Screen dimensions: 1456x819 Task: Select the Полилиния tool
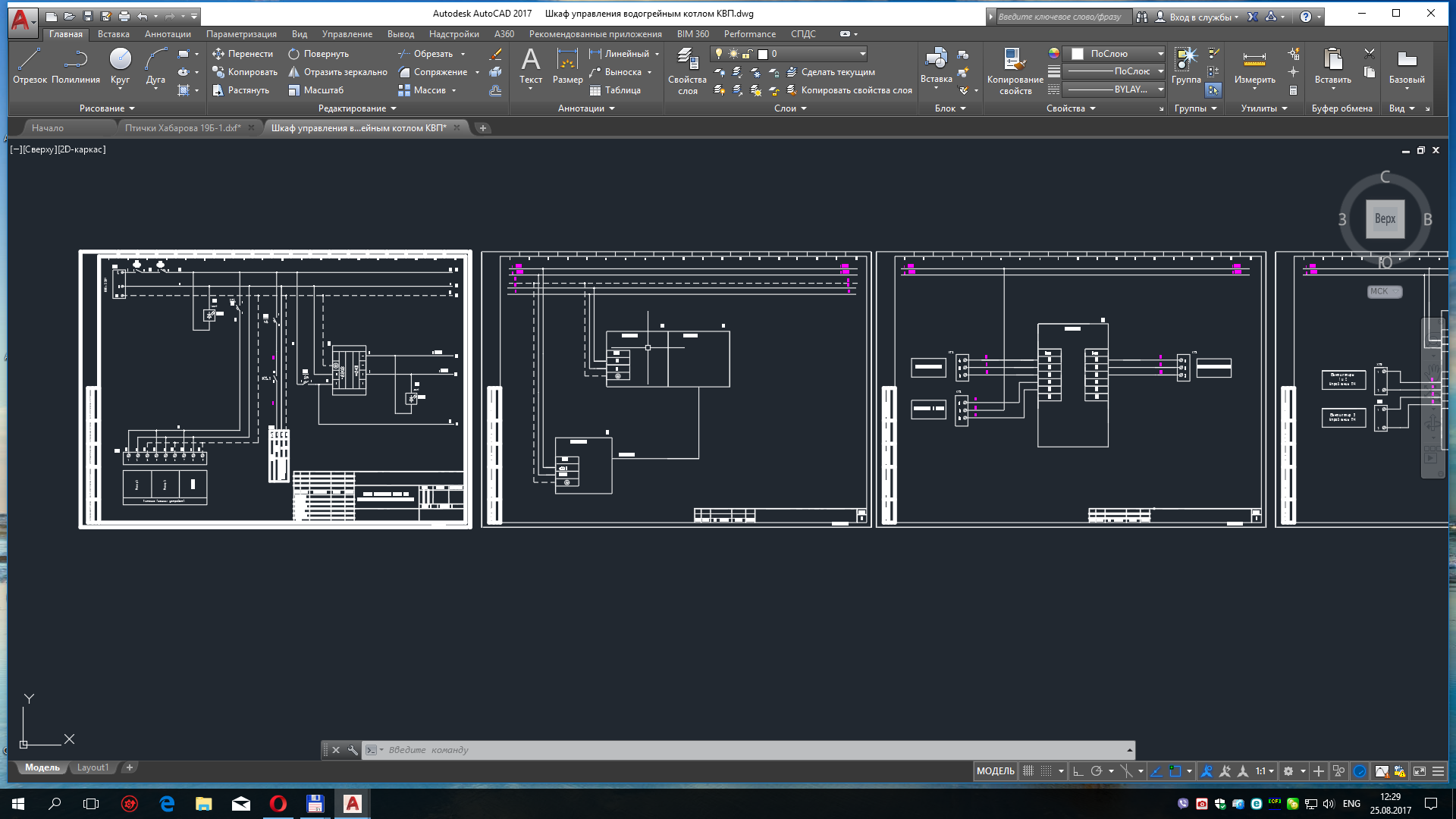point(76,65)
